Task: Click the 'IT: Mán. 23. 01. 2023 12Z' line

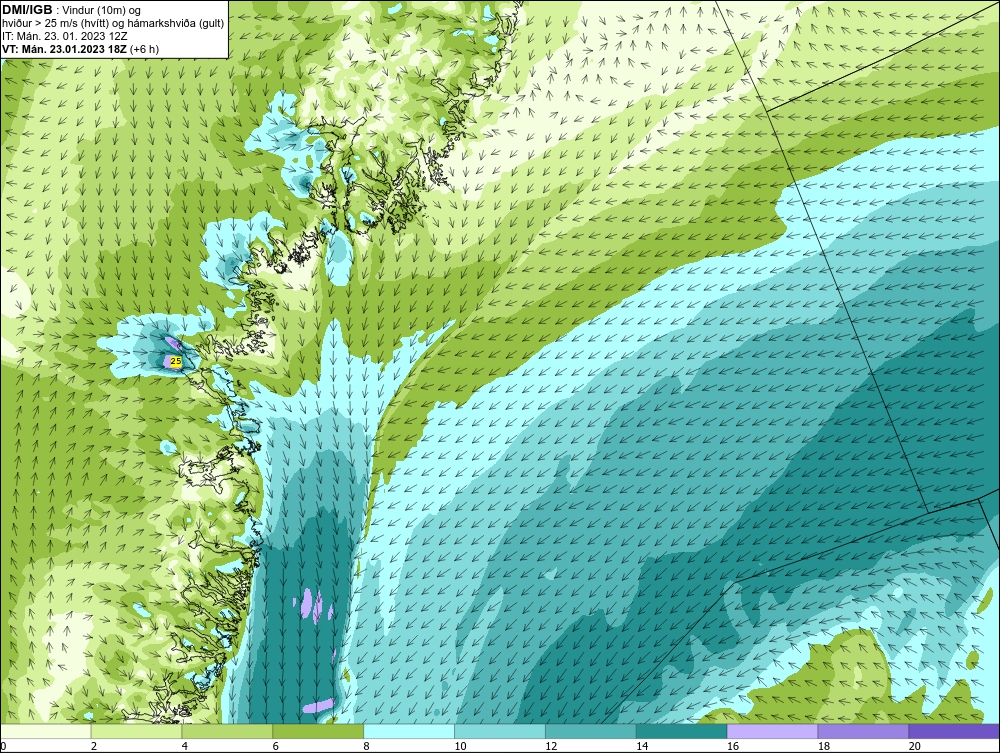Action: 64,36
